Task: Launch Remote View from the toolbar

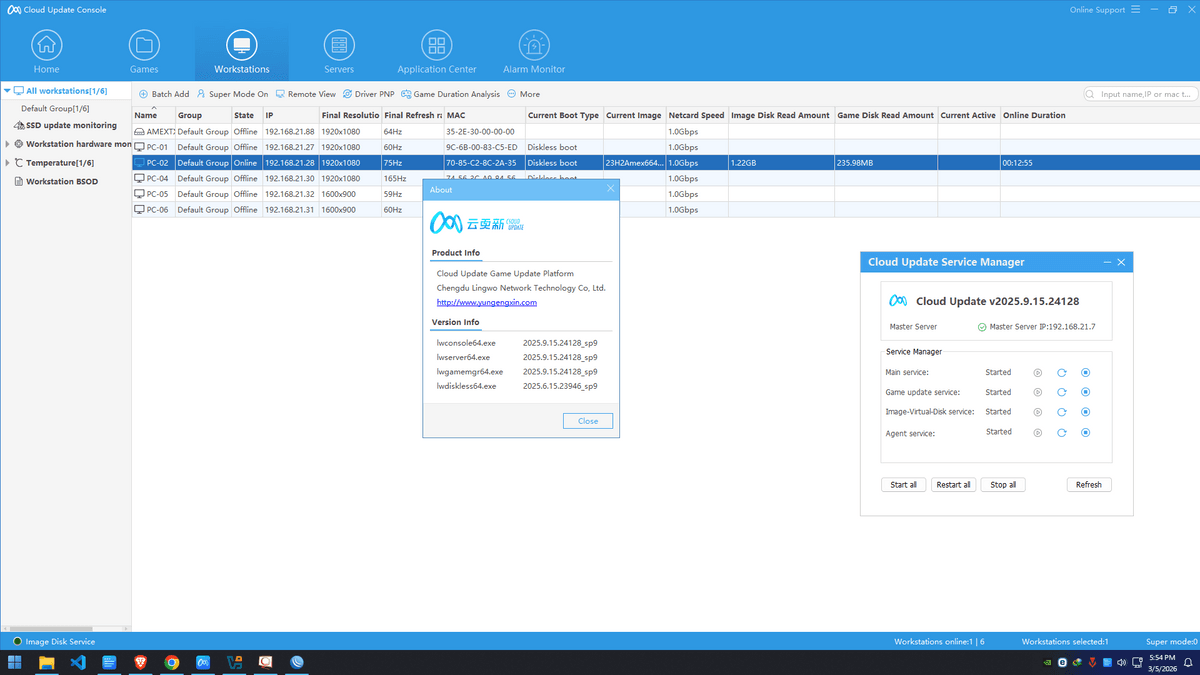Action: 281,94
